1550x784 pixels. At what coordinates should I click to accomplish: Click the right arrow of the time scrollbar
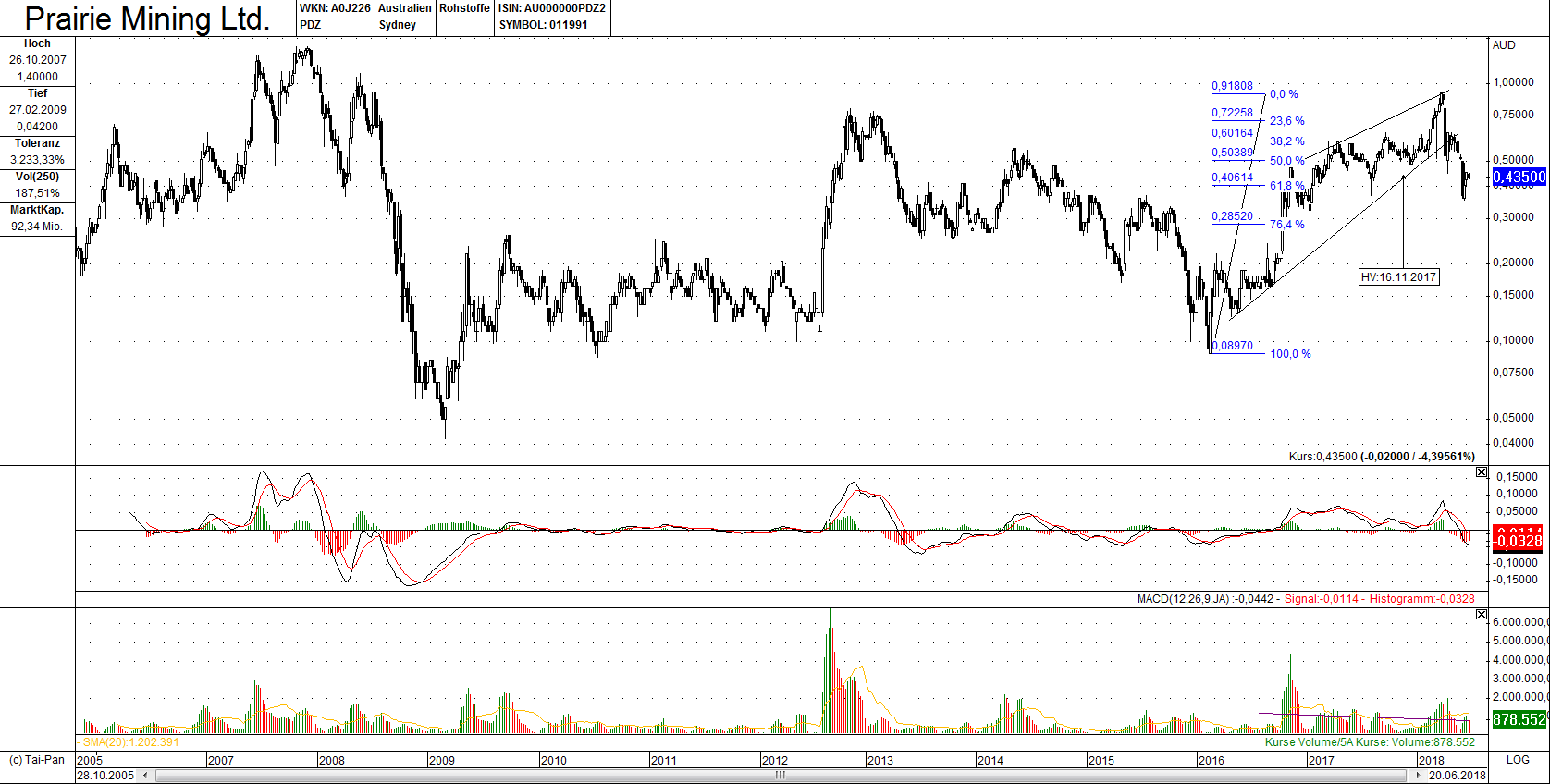1419,776
